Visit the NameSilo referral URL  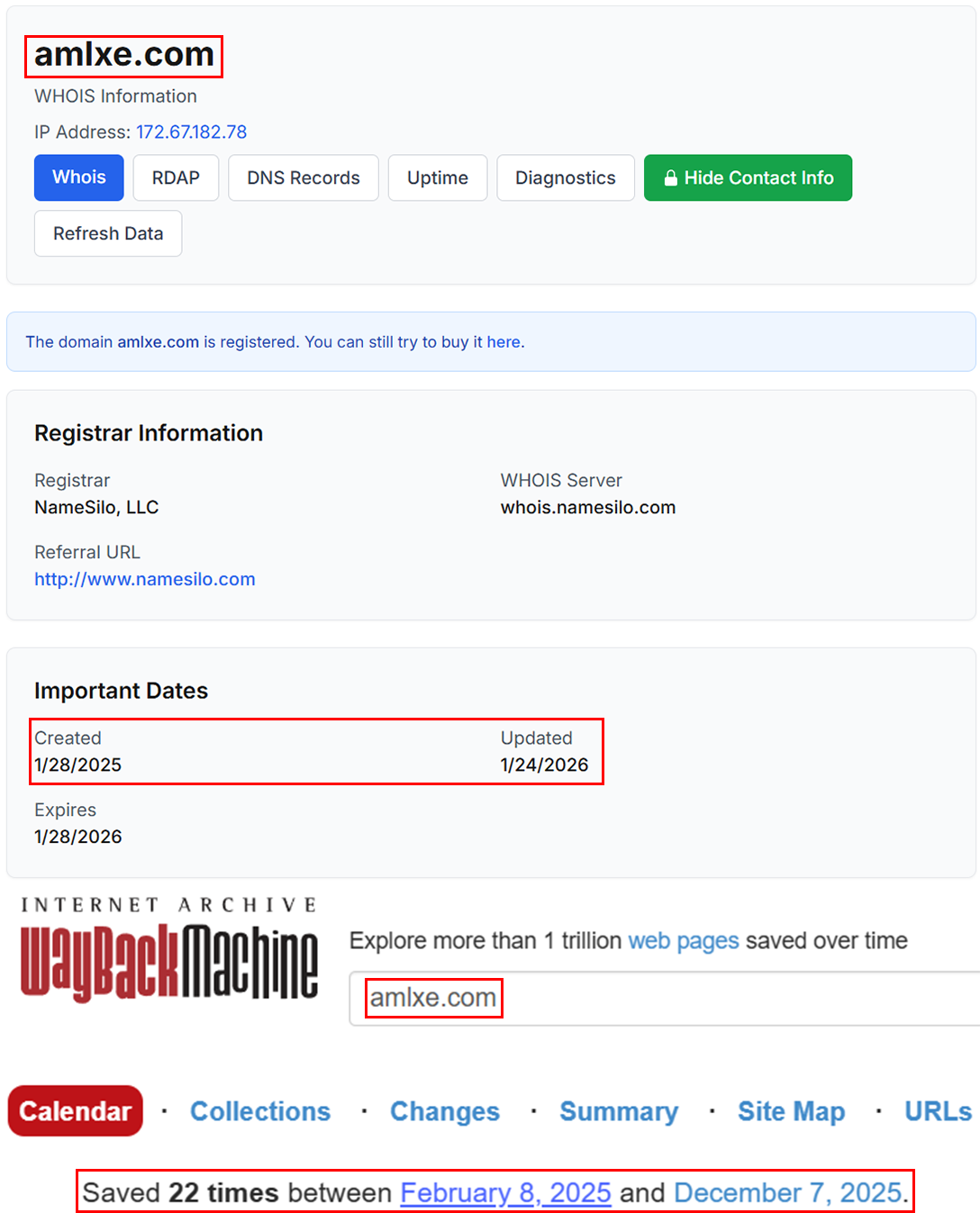click(x=144, y=579)
